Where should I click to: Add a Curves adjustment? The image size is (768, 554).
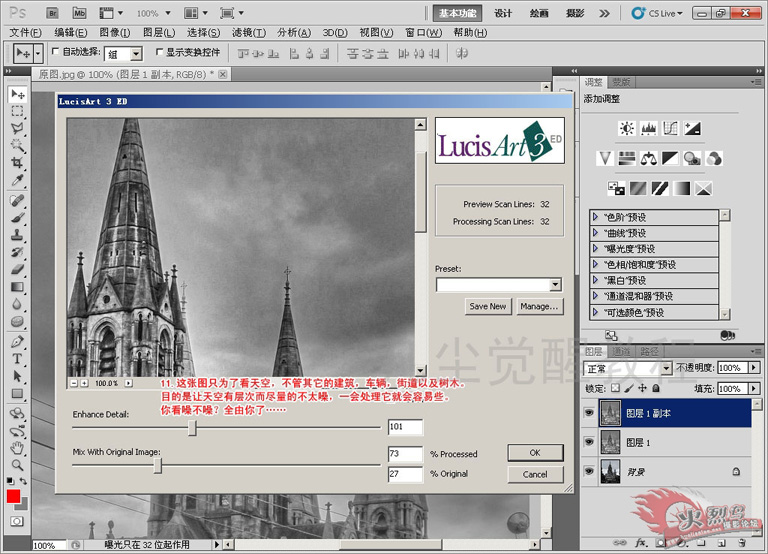(x=670, y=128)
